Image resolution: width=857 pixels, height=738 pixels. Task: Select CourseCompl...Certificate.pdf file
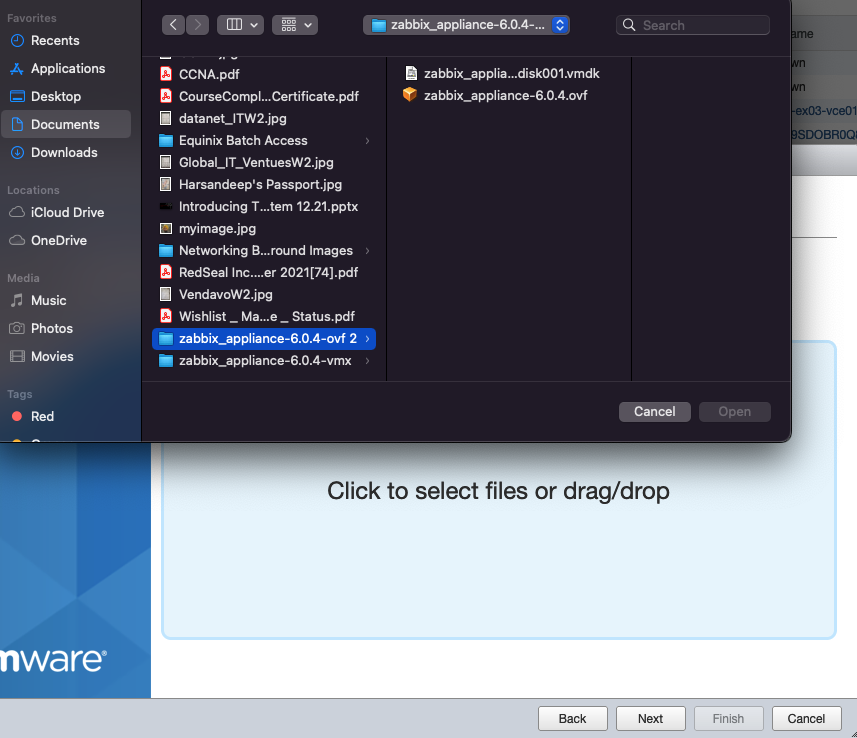[264, 96]
